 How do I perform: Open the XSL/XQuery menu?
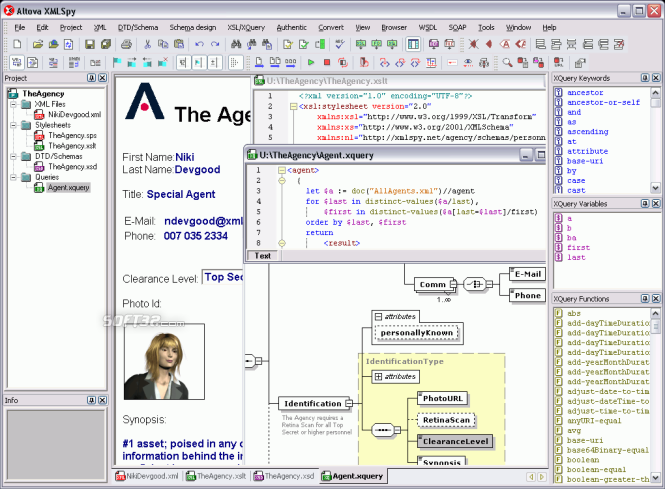246,28
